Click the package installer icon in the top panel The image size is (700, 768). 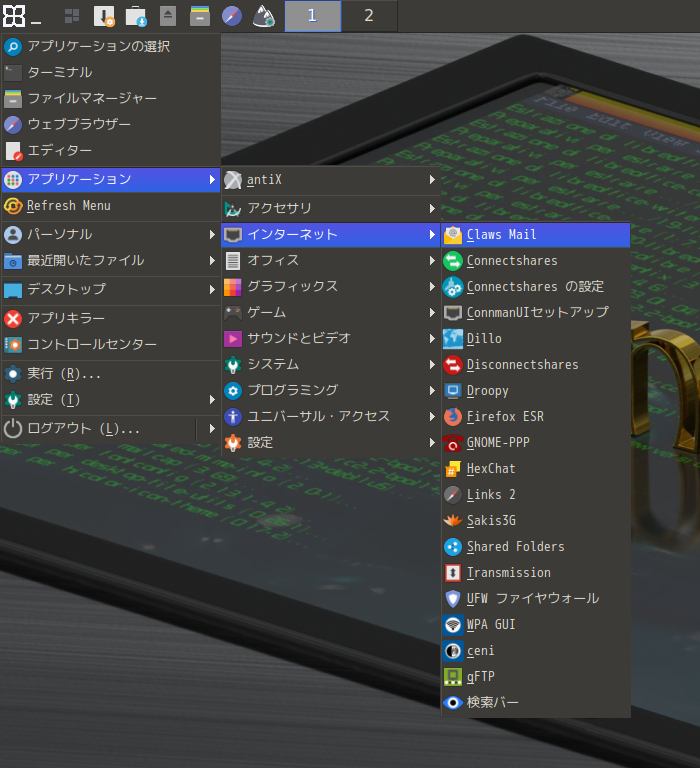click(104, 16)
